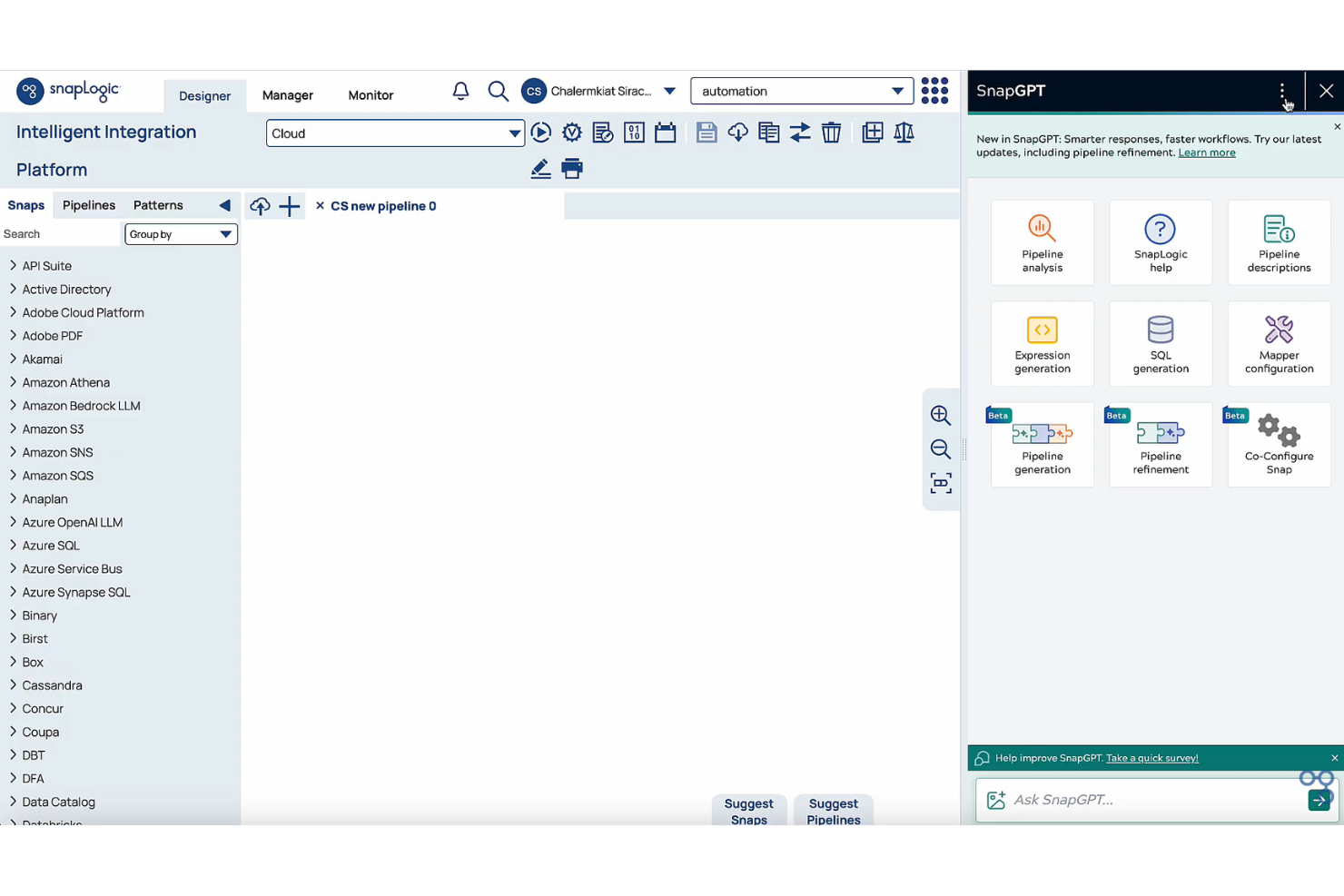1344x896 pixels.
Task: Open the user account dropdown arrow
Action: point(669,91)
